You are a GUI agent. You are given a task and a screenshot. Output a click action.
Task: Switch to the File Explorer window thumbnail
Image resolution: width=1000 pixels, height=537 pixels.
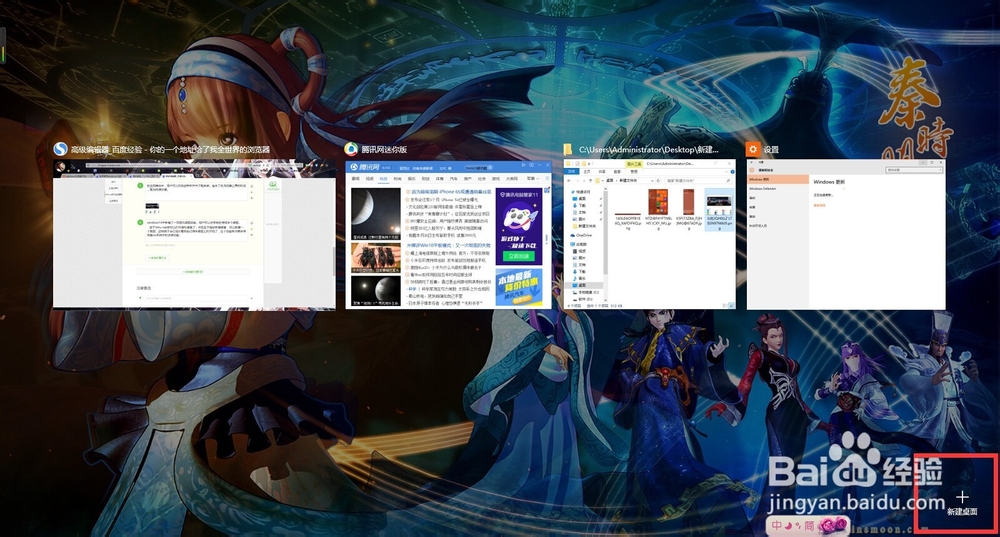point(649,234)
